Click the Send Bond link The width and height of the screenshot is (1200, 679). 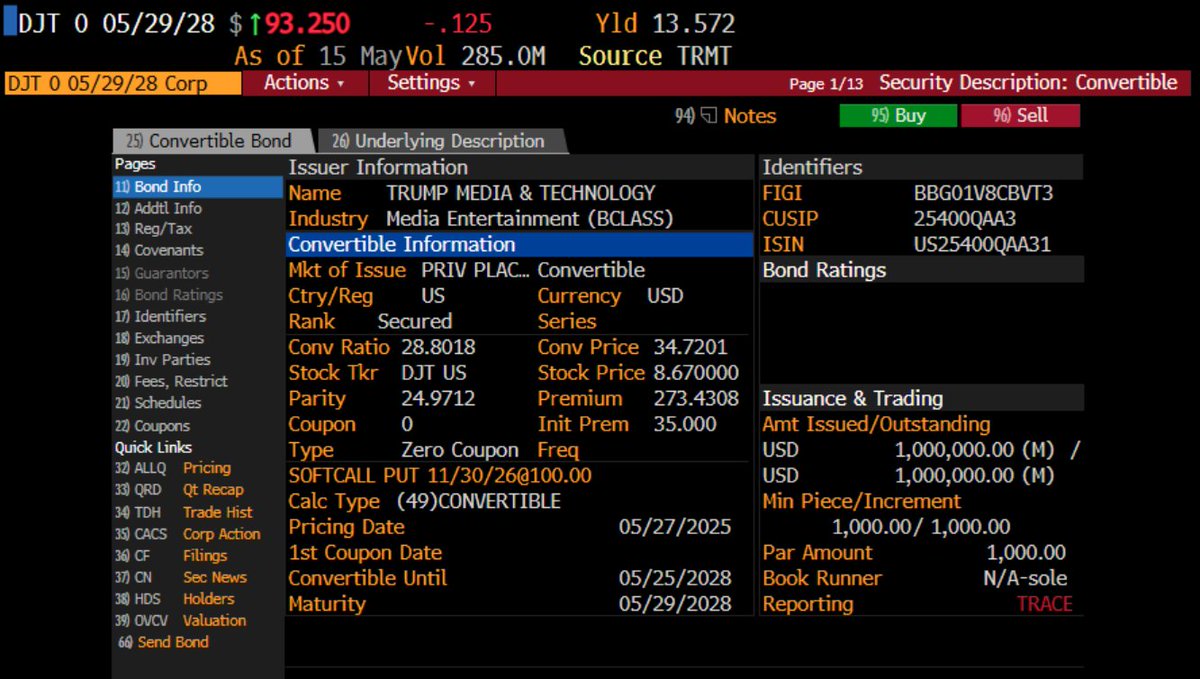coord(163,642)
